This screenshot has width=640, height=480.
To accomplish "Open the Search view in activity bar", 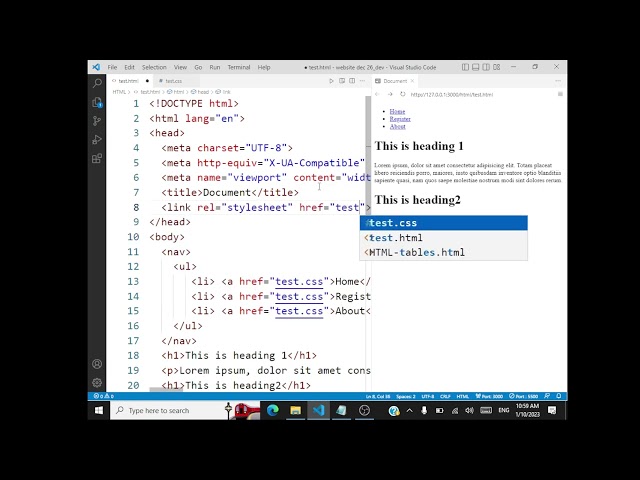I will pos(97,83).
